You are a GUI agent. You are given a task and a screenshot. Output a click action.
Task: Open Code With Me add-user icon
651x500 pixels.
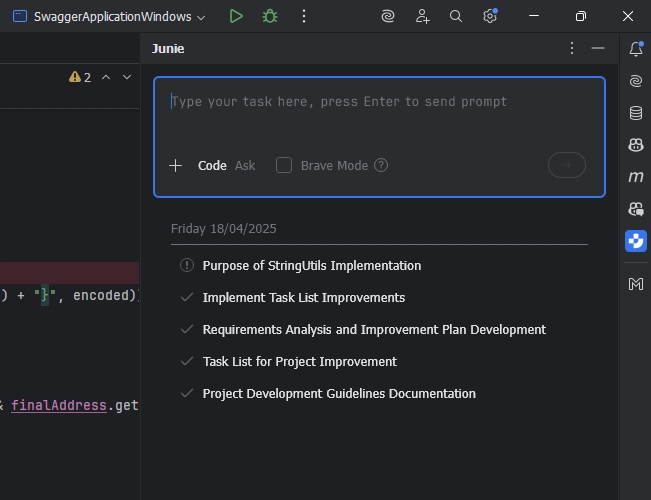click(x=422, y=16)
